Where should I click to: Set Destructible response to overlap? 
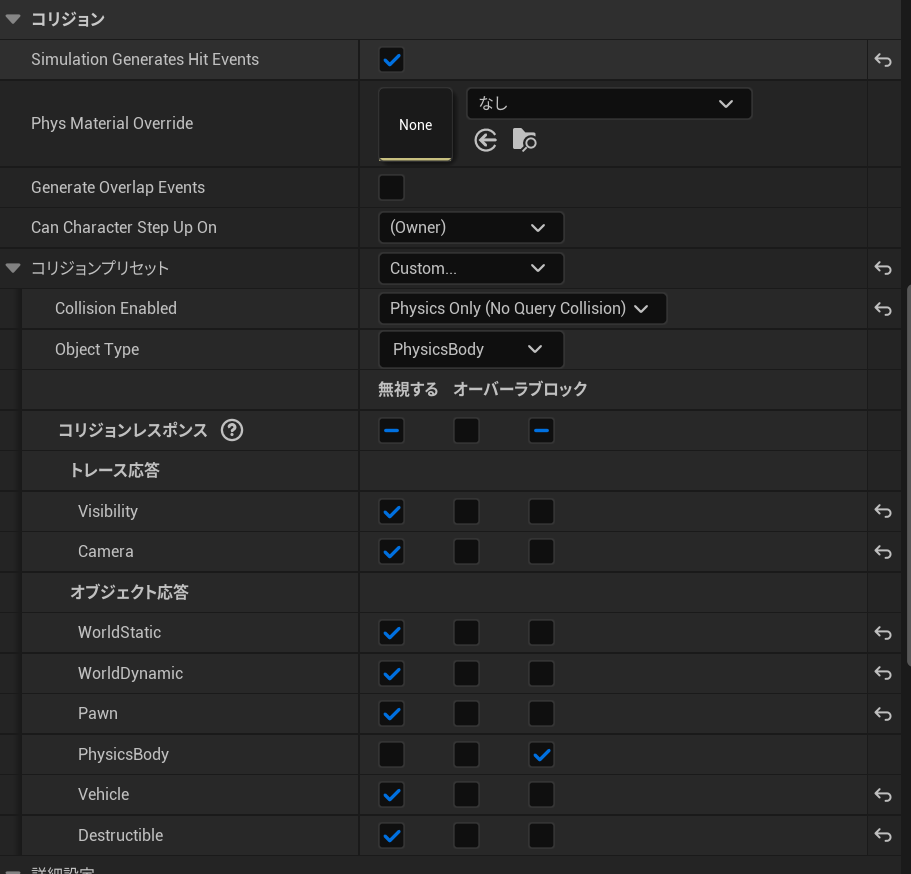(466, 836)
